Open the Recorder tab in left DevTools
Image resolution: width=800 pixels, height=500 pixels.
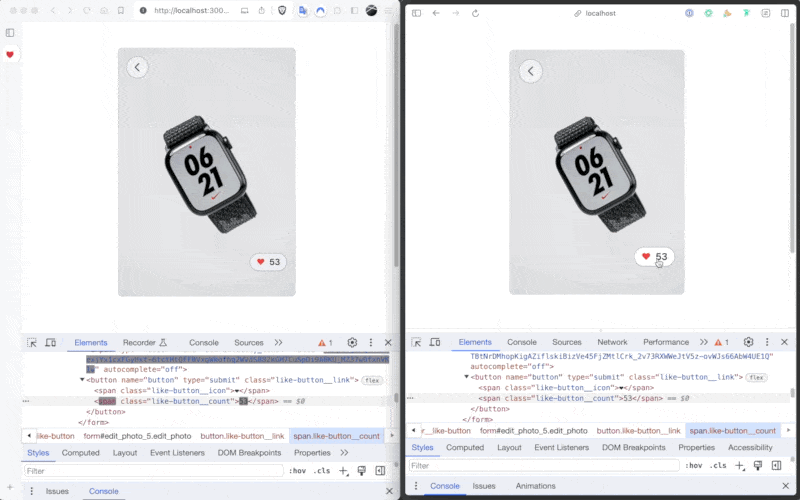pyautogui.click(x=144, y=342)
